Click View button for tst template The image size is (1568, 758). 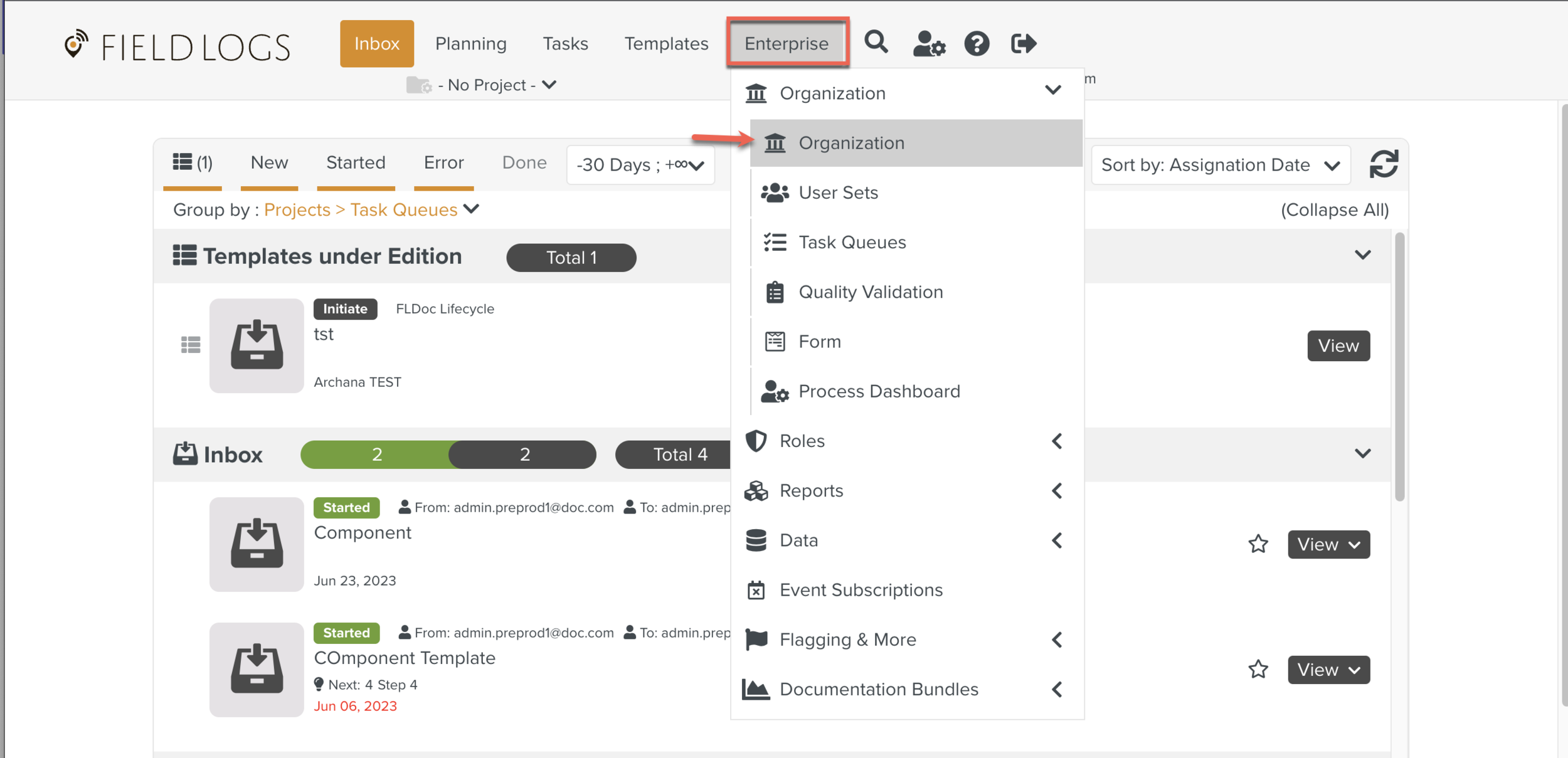(x=1338, y=345)
